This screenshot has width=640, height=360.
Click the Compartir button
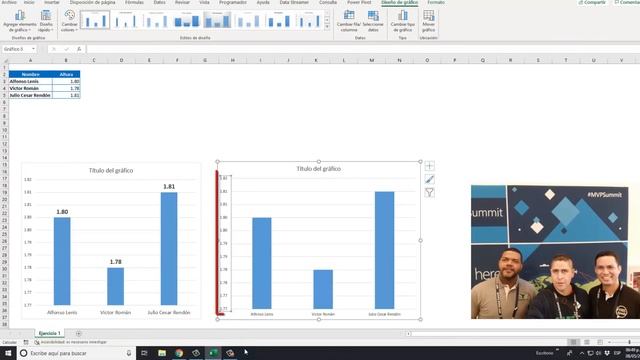coord(592,2)
